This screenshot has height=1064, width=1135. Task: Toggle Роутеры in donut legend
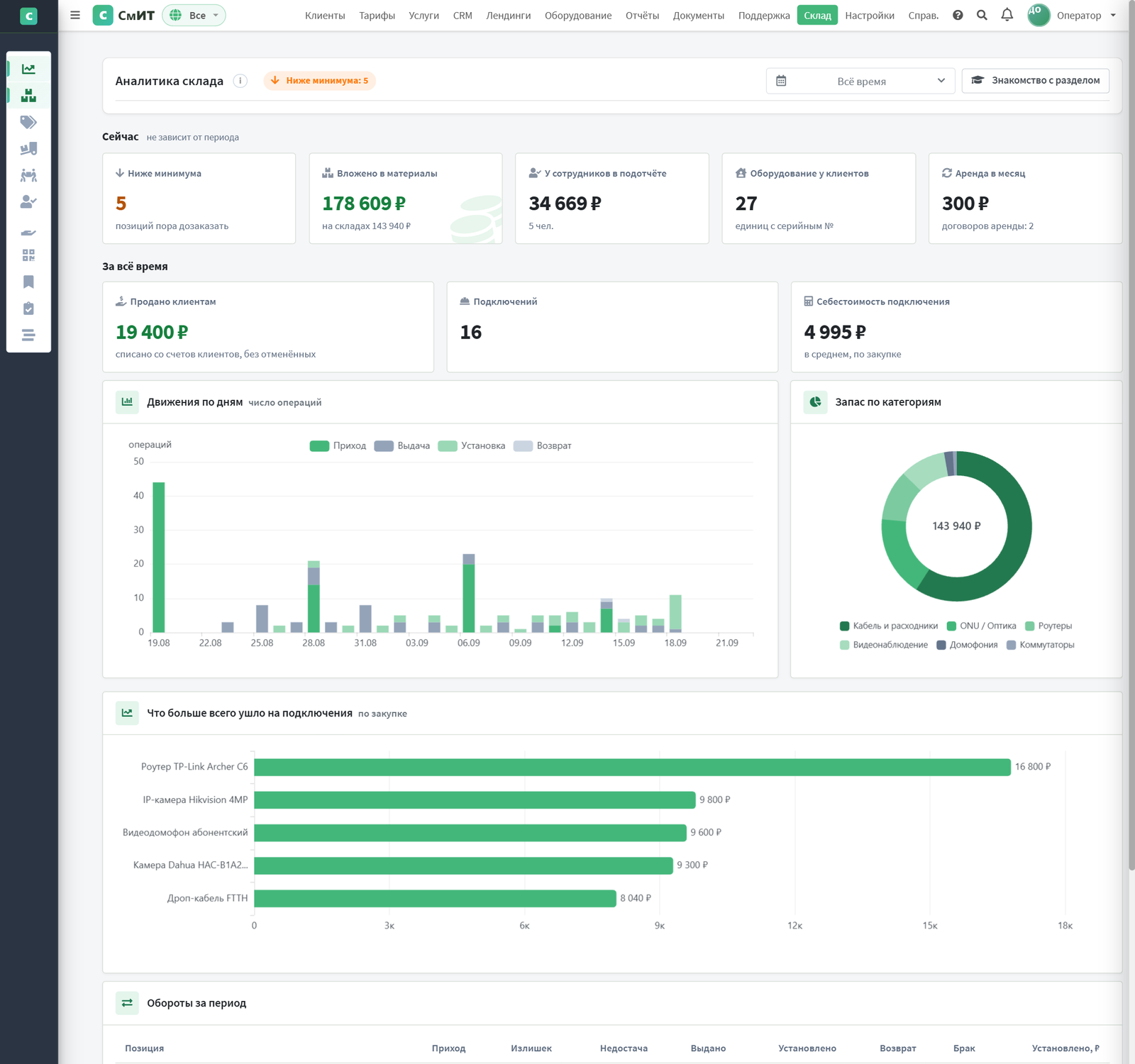coord(1048,626)
